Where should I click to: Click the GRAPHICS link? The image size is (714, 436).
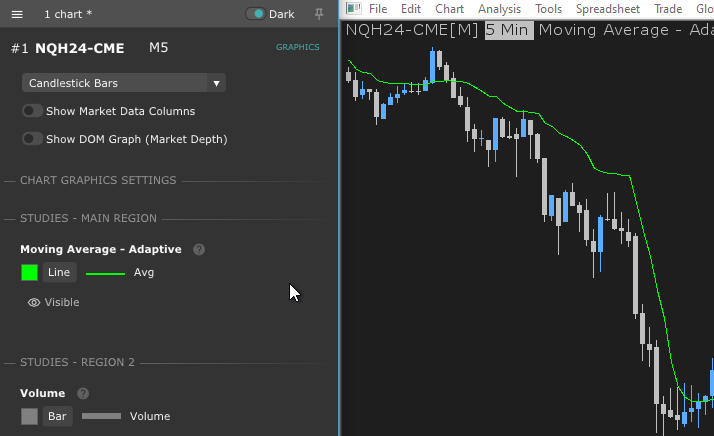297,47
